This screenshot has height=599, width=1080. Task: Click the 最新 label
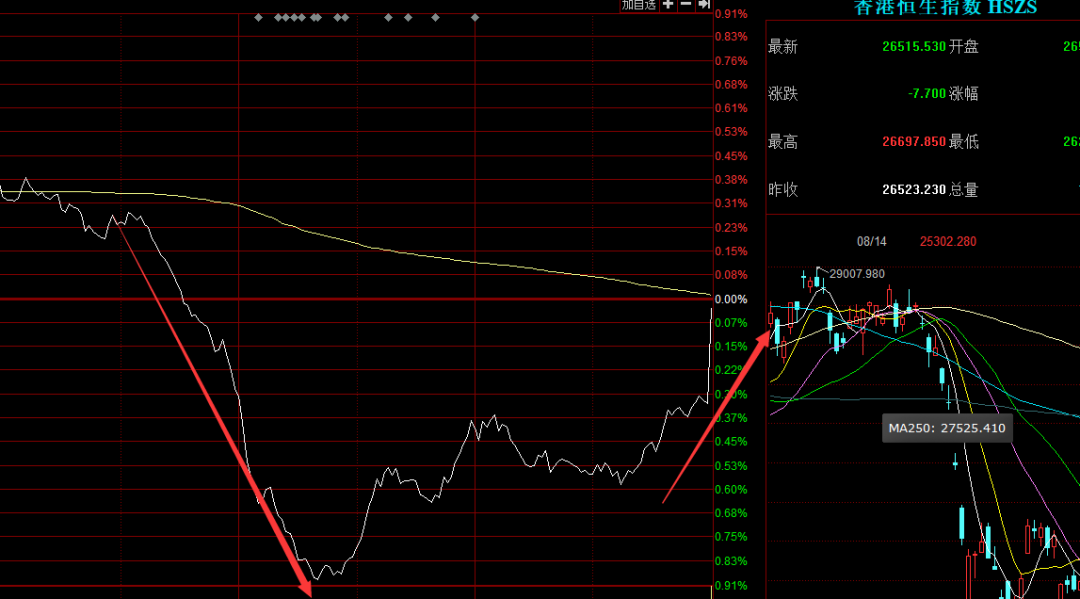[x=783, y=47]
